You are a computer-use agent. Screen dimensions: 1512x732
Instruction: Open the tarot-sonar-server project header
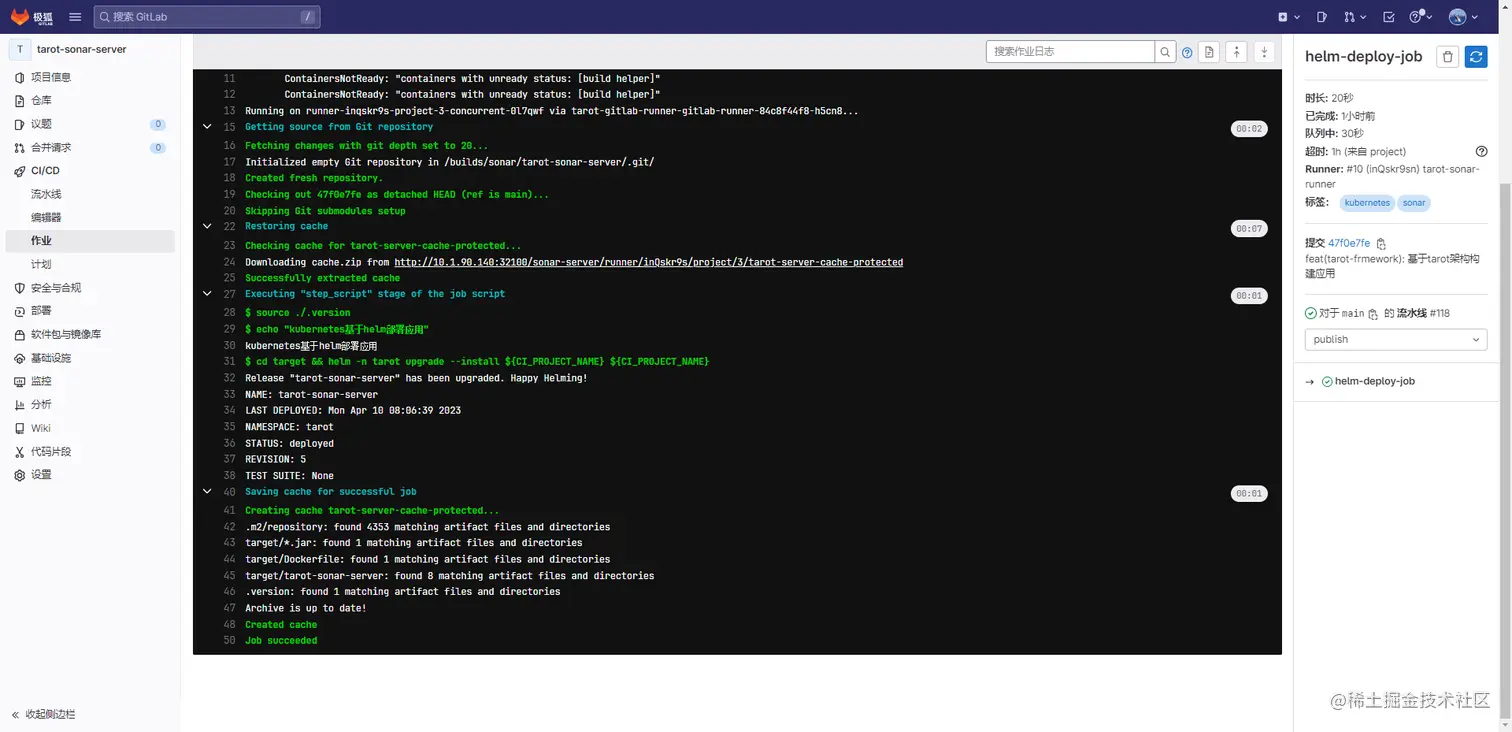click(90, 49)
